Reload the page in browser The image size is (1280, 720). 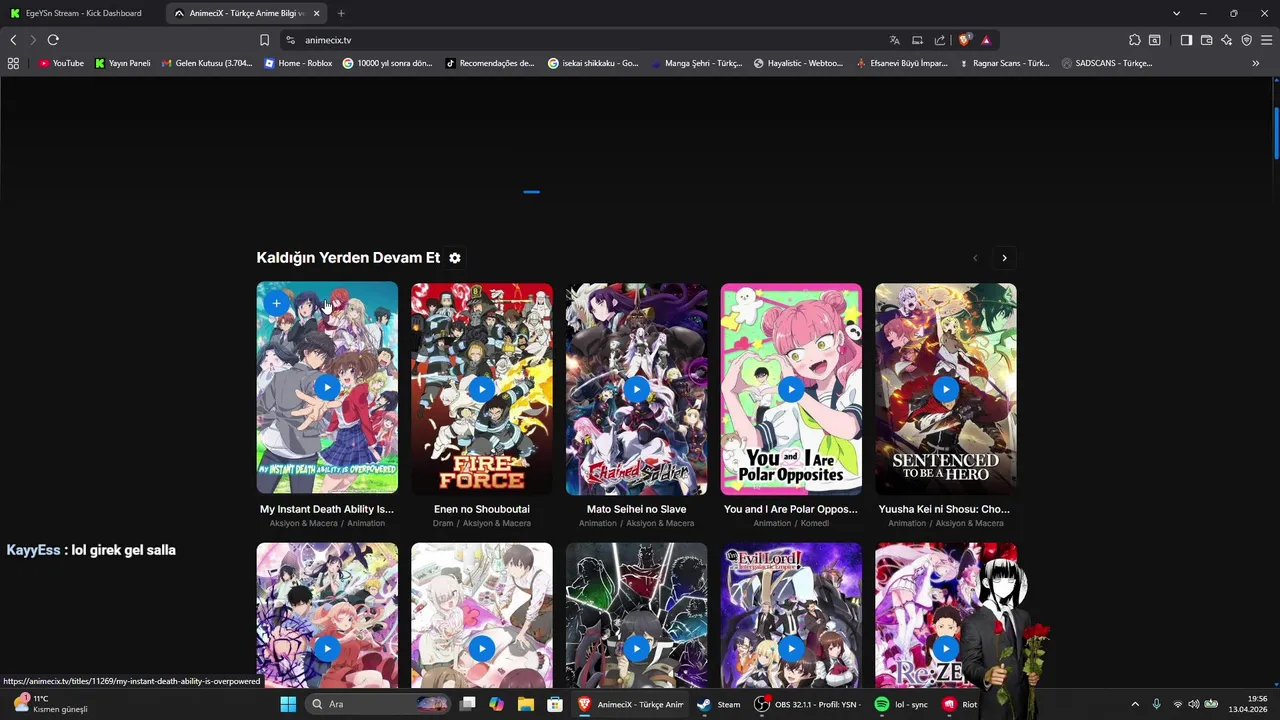pyautogui.click(x=53, y=40)
